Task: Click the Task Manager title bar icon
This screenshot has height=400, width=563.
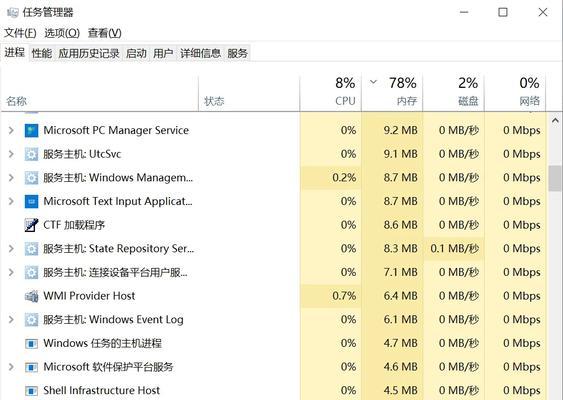Action: click(13, 13)
